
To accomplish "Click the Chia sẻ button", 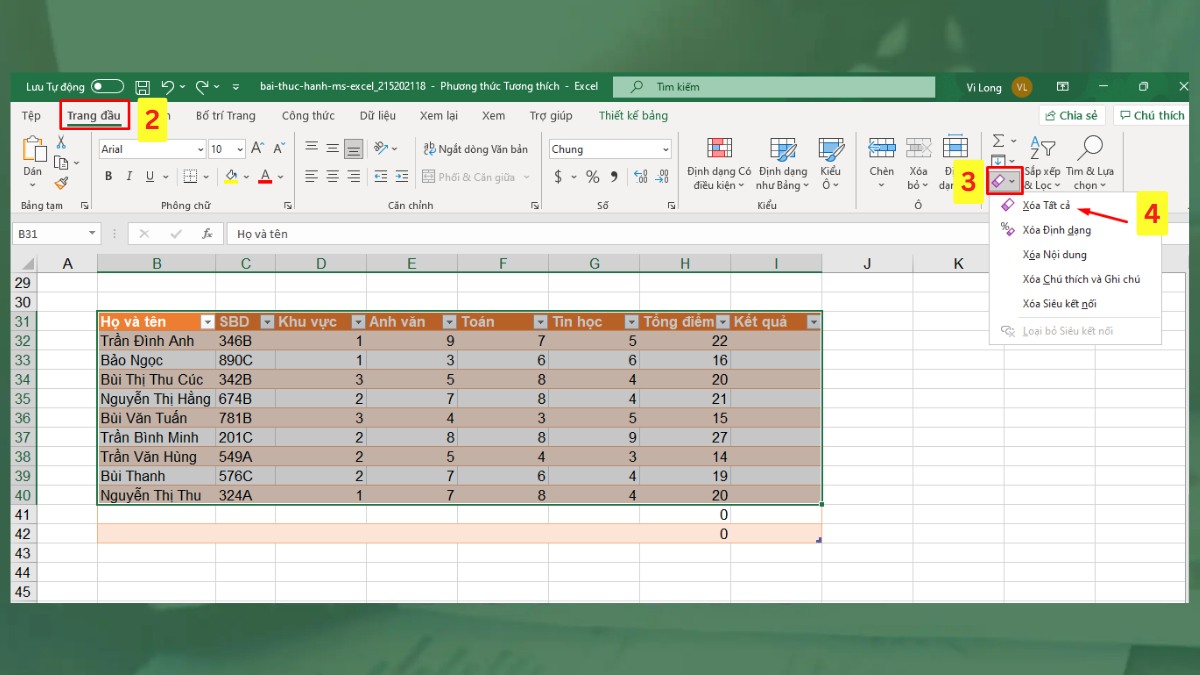I will pos(1073,115).
